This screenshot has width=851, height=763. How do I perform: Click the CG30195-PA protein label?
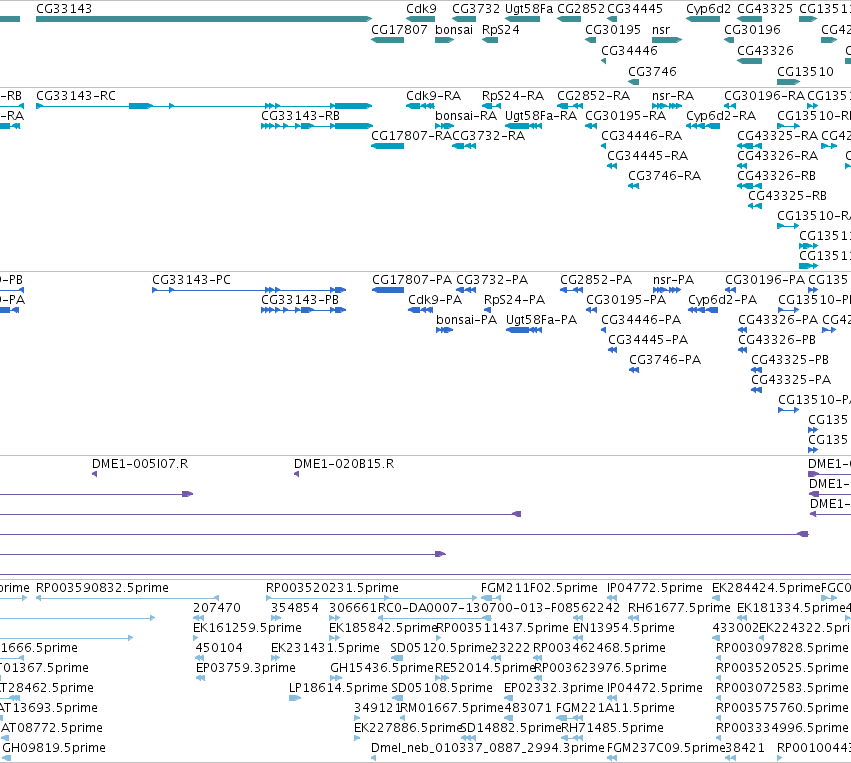coord(626,300)
